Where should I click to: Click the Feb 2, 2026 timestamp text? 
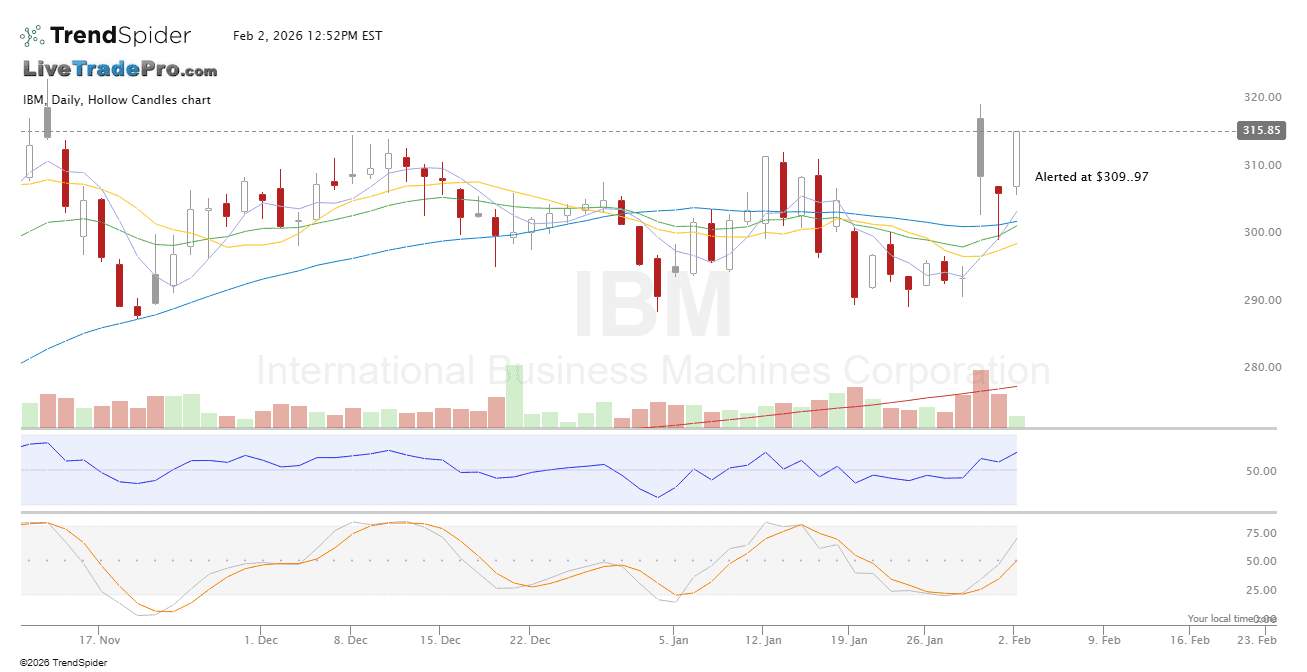307,36
